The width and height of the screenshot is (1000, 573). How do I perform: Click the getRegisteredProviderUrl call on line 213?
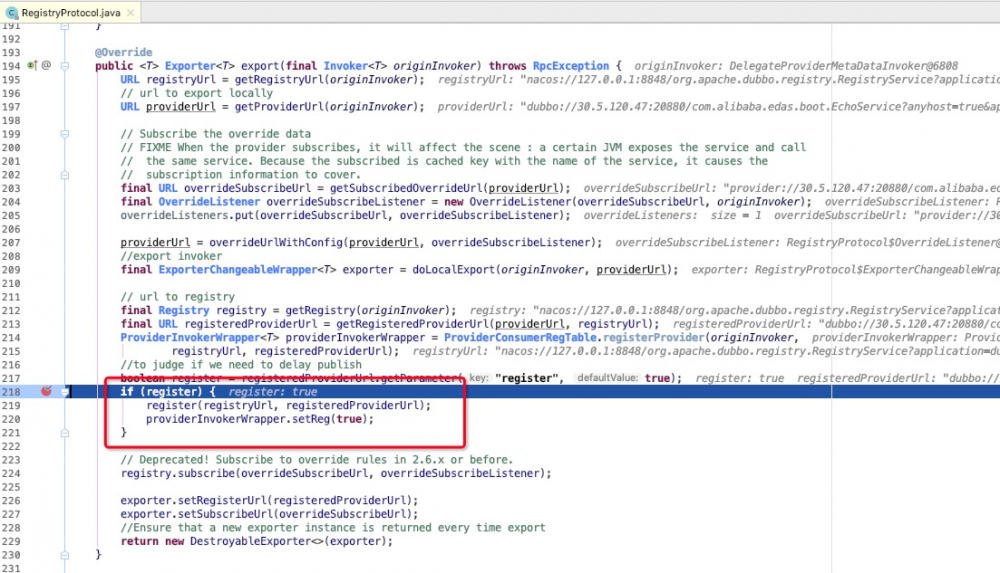413,324
